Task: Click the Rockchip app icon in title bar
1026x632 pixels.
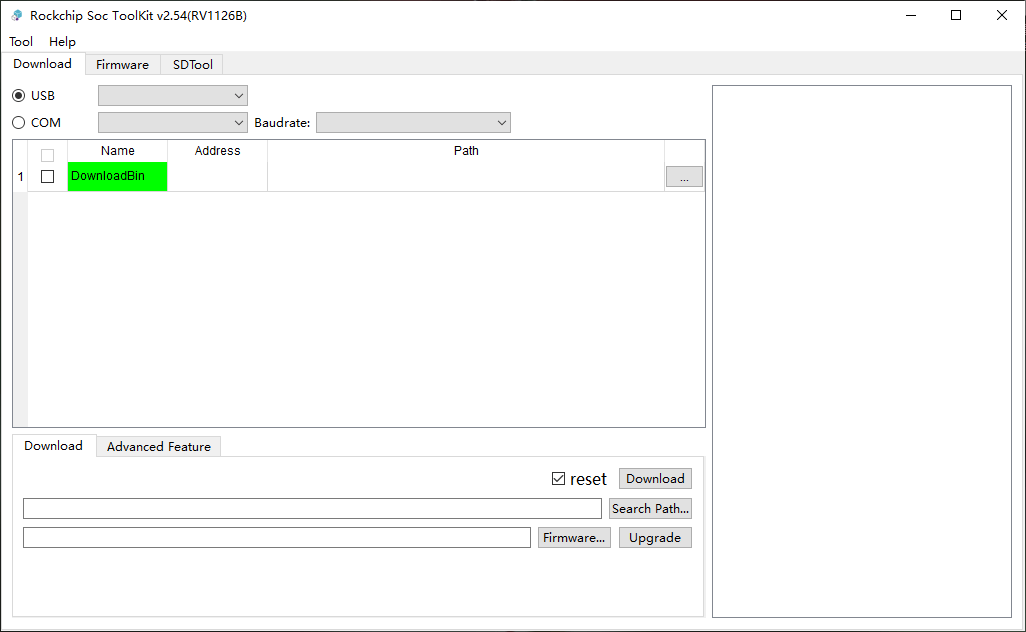Action: (16, 15)
